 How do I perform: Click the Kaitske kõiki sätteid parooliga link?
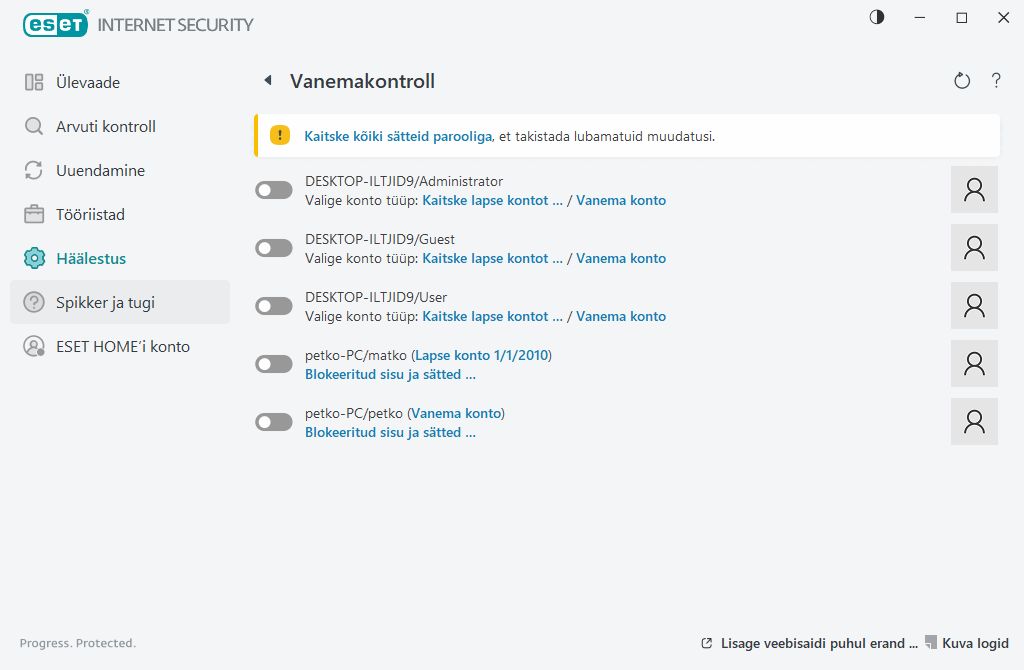click(398, 136)
